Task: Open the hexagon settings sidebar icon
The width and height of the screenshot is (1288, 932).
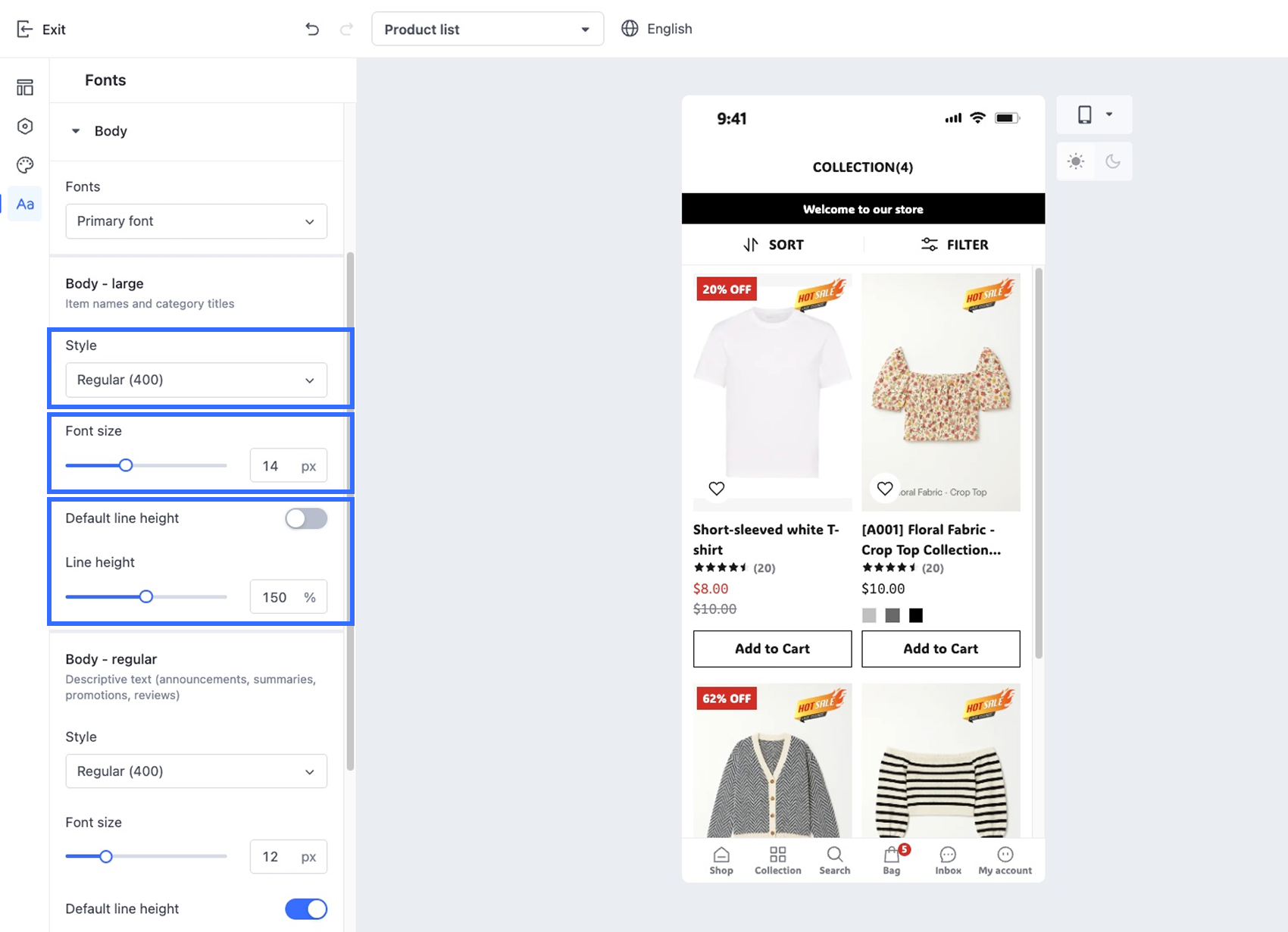Action: tap(25, 127)
